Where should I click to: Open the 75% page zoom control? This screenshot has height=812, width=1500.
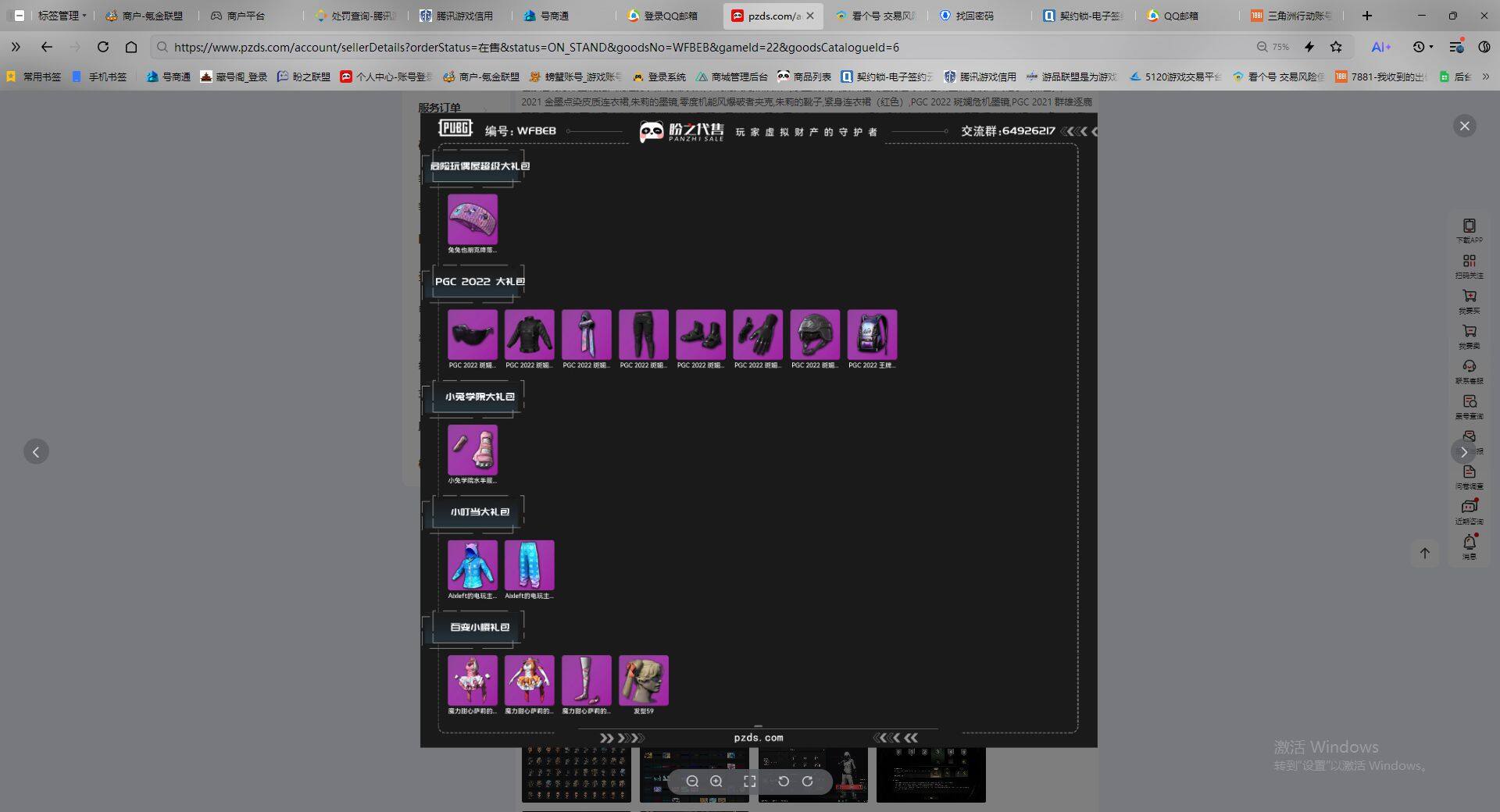click(x=1273, y=47)
